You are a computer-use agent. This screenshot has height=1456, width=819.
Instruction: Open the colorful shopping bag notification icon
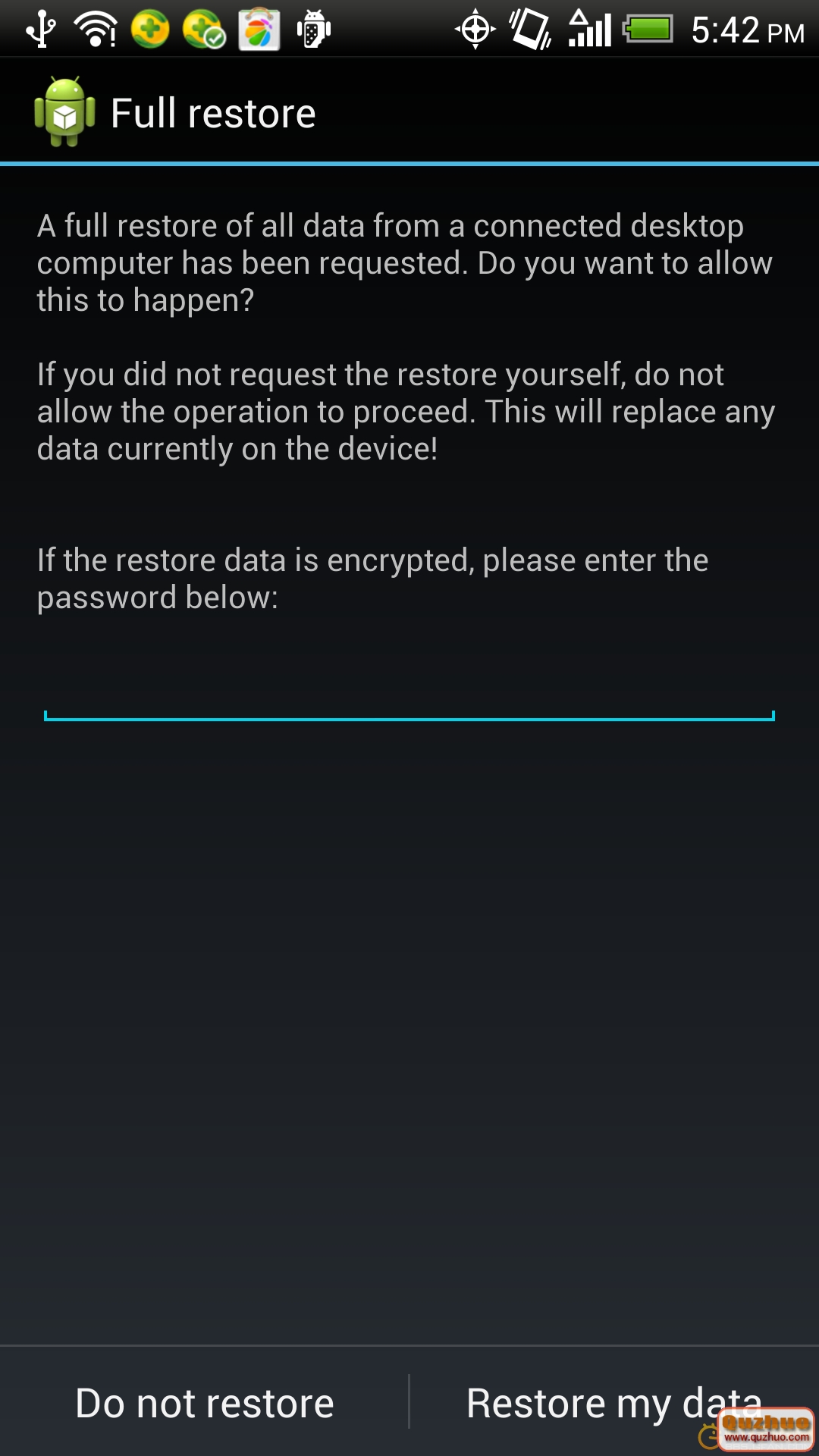pyautogui.click(x=259, y=30)
